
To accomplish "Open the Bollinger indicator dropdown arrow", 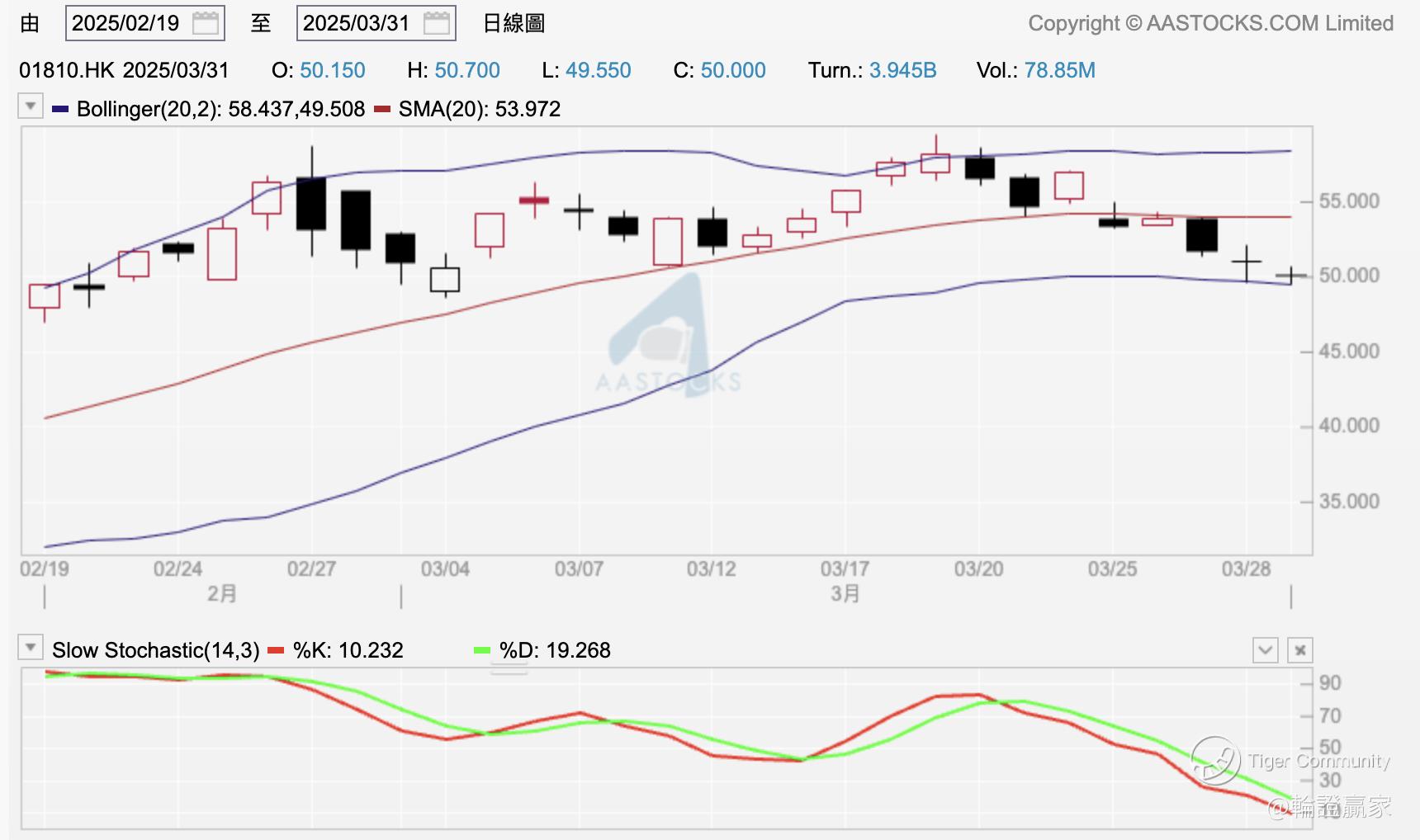I will 31,106.
